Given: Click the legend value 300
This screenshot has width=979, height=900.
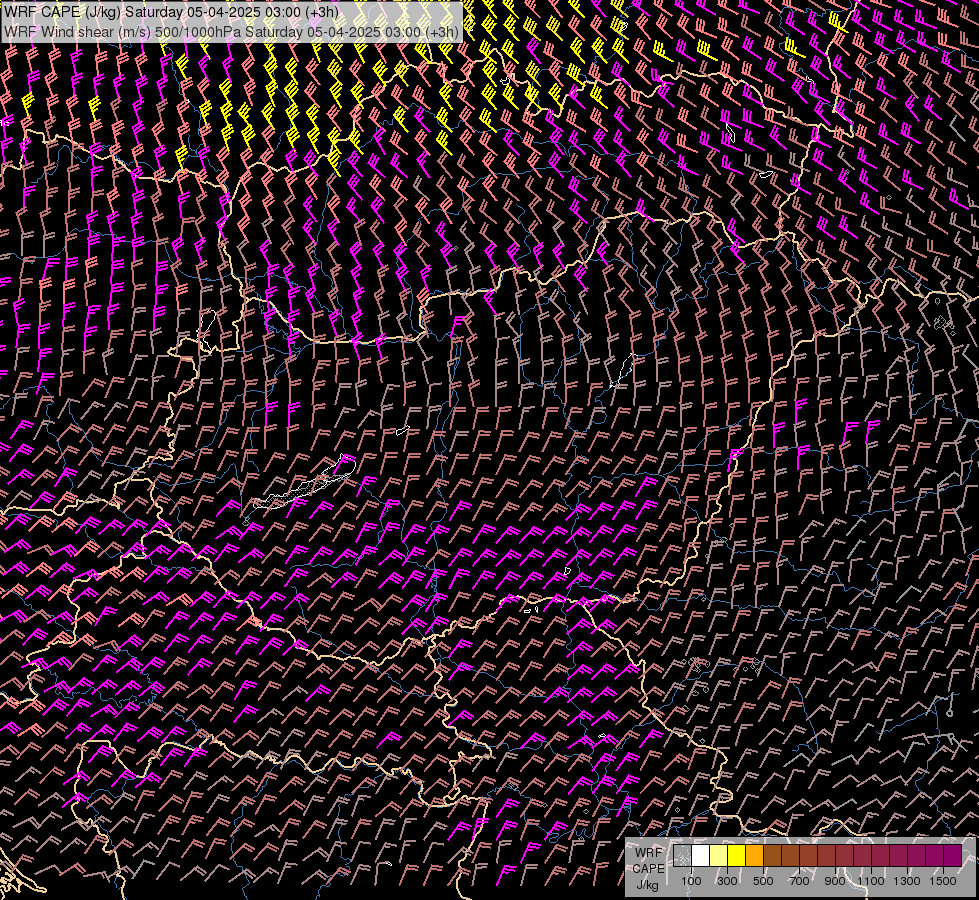Looking at the screenshot, I should [x=727, y=881].
